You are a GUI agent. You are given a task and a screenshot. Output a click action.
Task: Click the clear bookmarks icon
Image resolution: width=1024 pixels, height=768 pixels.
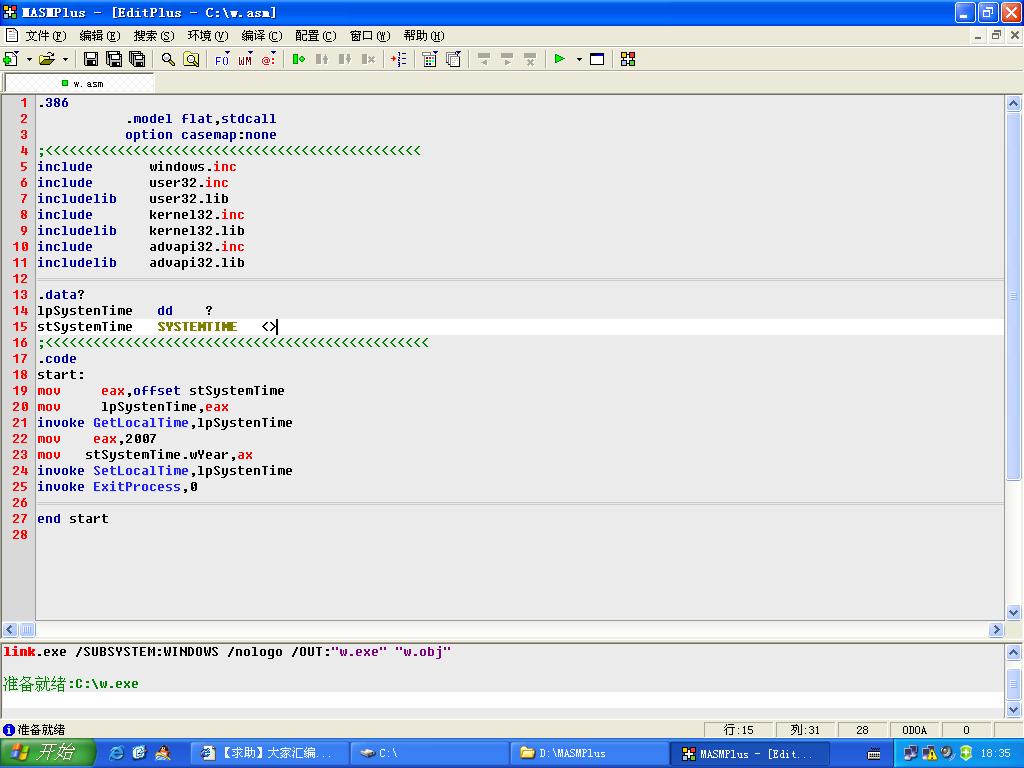[368, 59]
